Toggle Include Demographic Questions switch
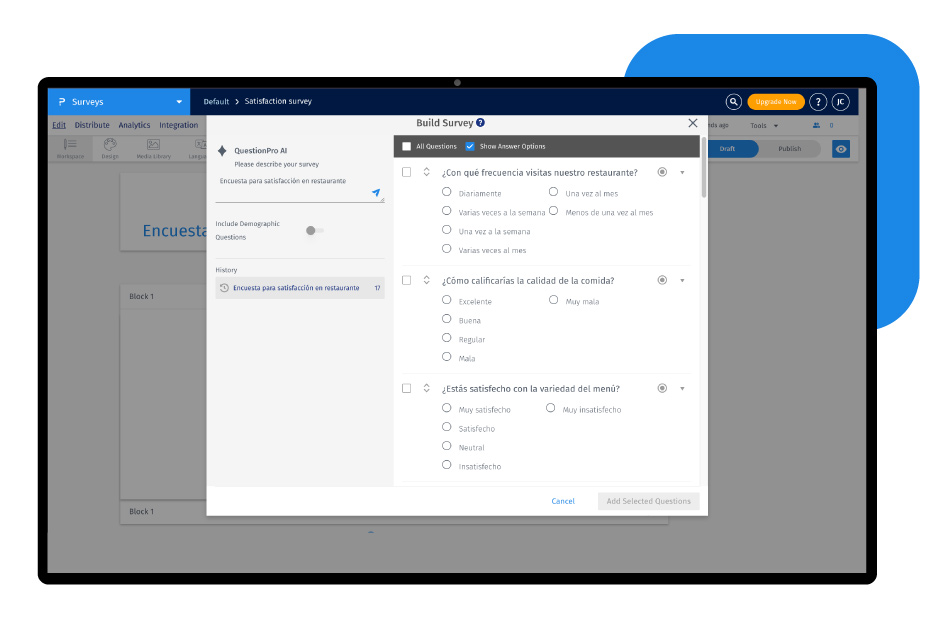Image resolution: width=941 pixels, height=626 pixels. (314, 230)
